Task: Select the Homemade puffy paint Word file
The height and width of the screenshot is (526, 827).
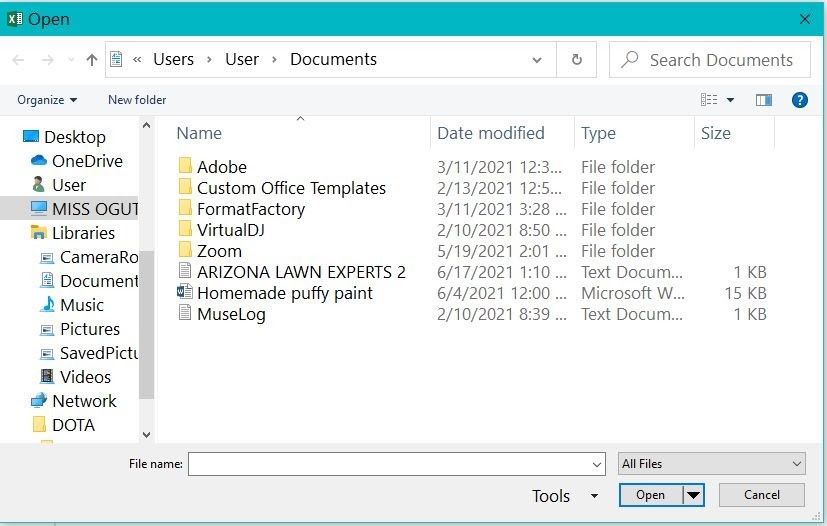Action: pos(284,293)
